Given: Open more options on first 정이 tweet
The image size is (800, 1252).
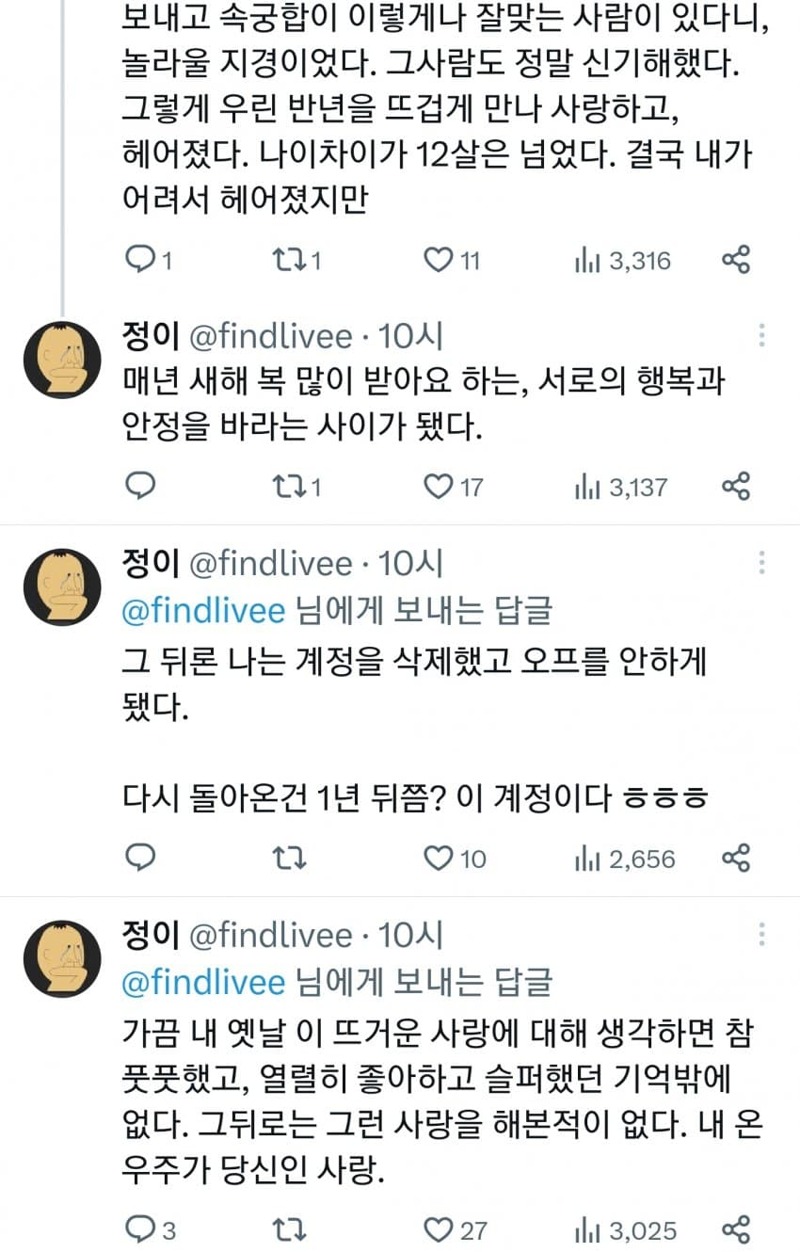Looking at the screenshot, I should click(763, 335).
